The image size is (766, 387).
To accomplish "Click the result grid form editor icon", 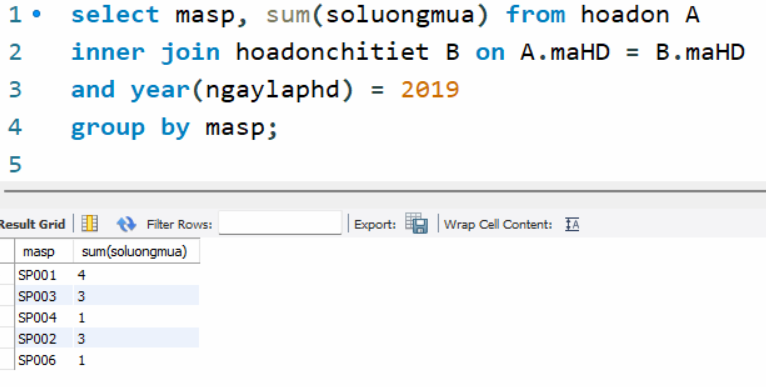I will tap(90, 224).
